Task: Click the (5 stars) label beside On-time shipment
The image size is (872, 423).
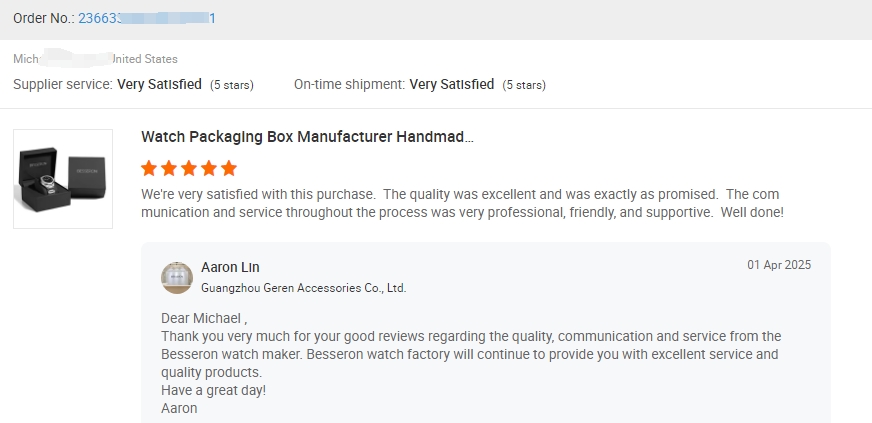Action: (x=524, y=85)
